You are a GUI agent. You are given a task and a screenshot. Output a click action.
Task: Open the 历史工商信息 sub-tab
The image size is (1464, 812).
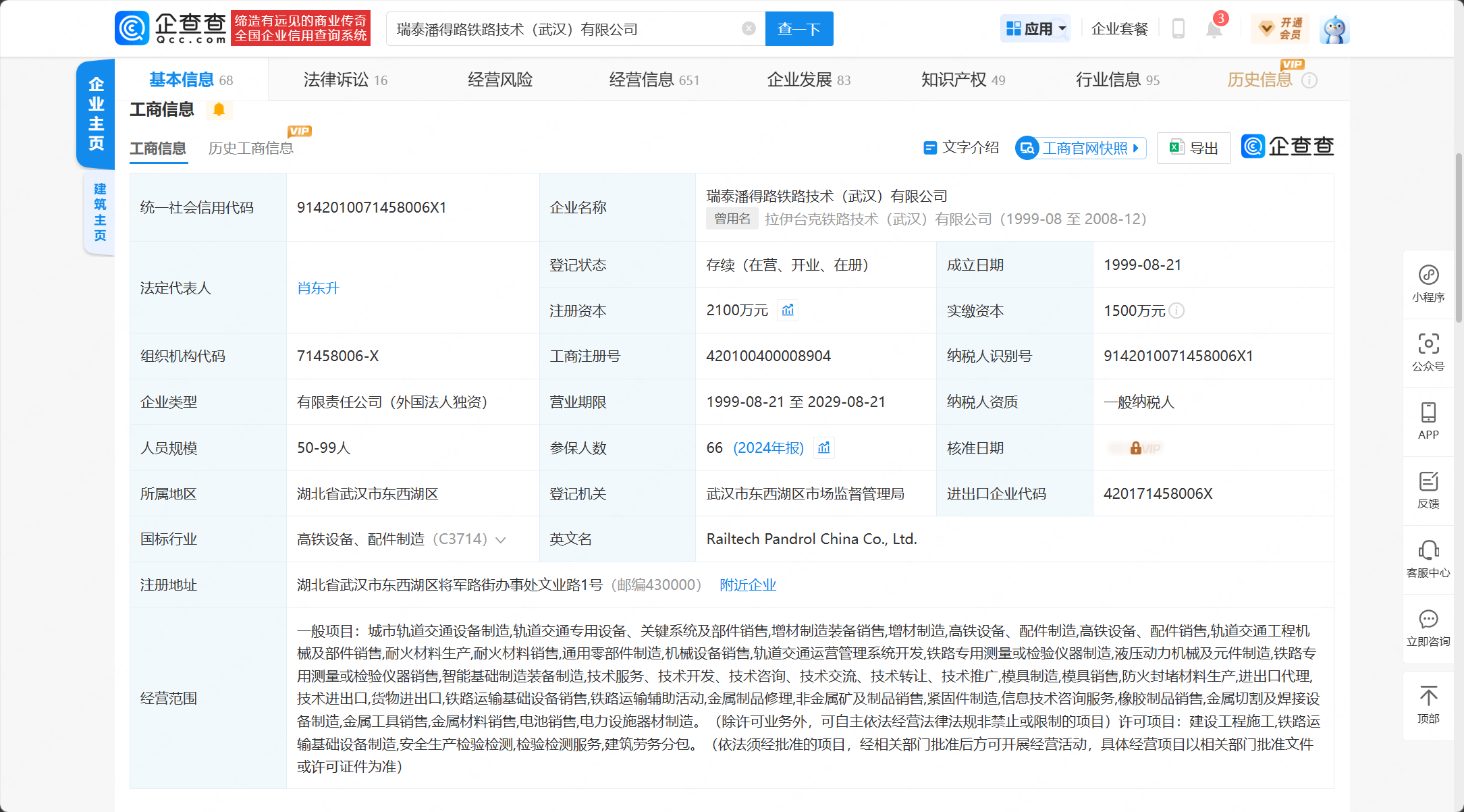pos(250,148)
